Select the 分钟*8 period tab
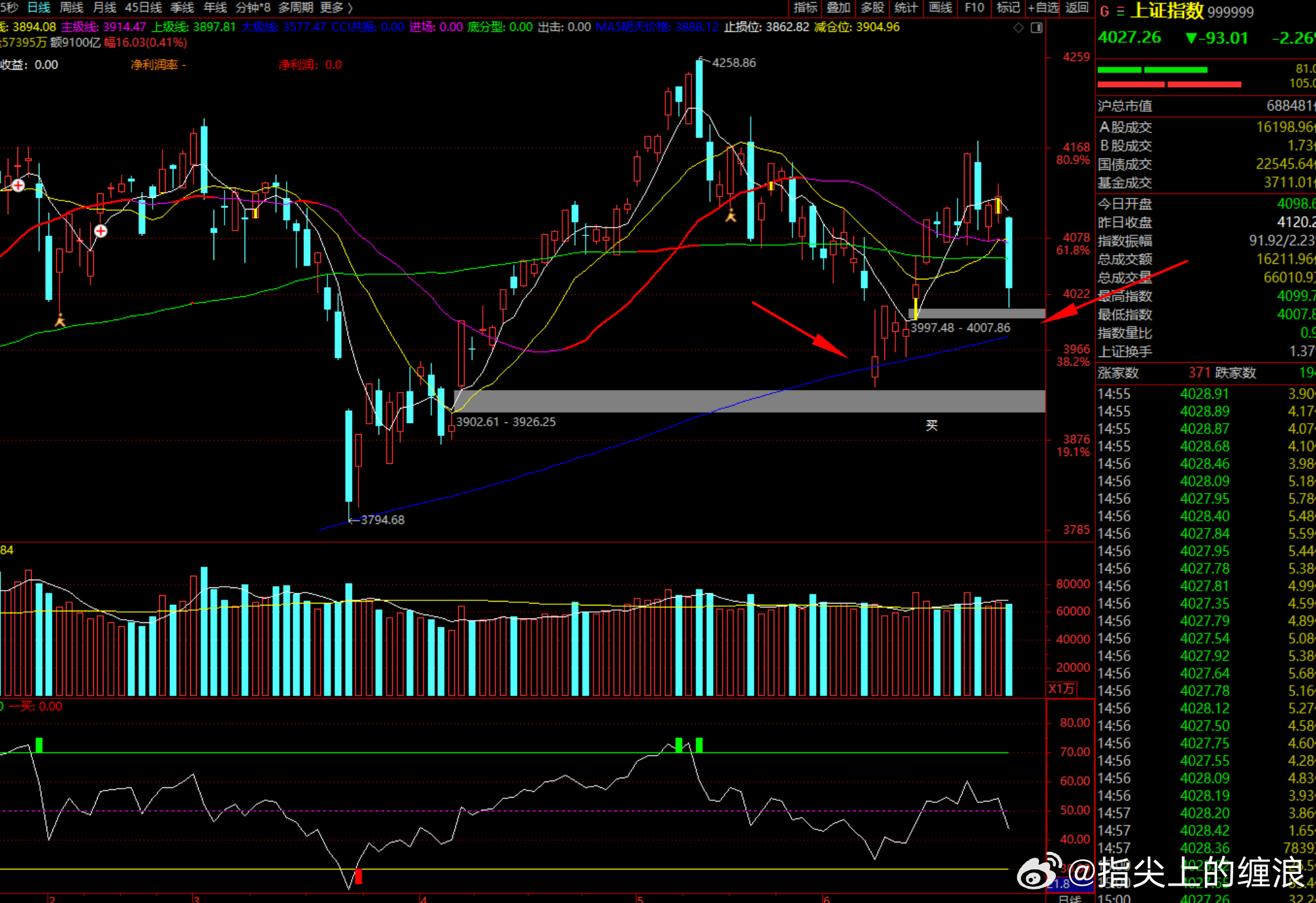This screenshot has height=903, width=1316. click(253, 7)
